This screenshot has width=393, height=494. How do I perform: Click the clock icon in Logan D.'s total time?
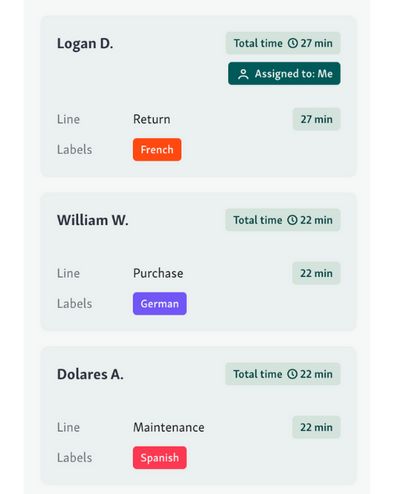pos(293,43)
